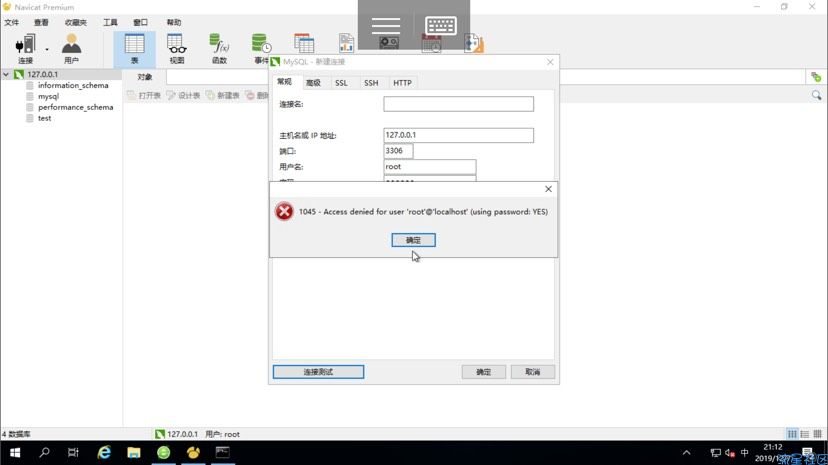
Task: Select the User toolbar icon
Action: point(71,49)
